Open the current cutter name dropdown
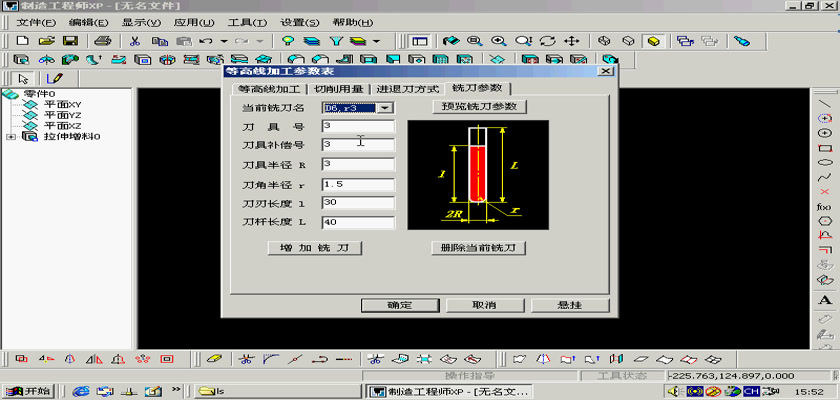Image resolution: width=840 pixels, height=400 pixels. click(384, 108)
